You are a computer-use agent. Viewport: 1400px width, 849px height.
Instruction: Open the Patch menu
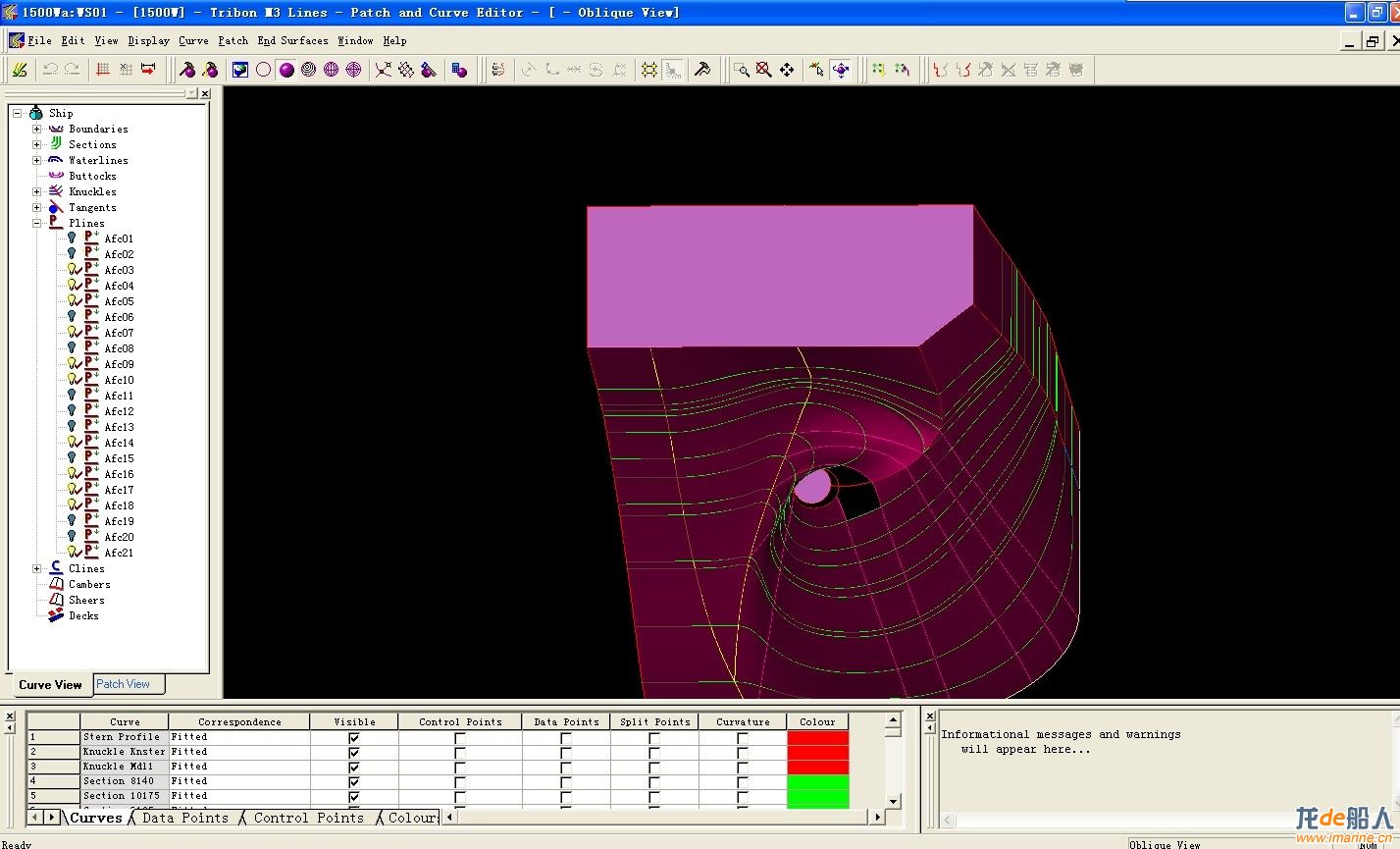233,40
